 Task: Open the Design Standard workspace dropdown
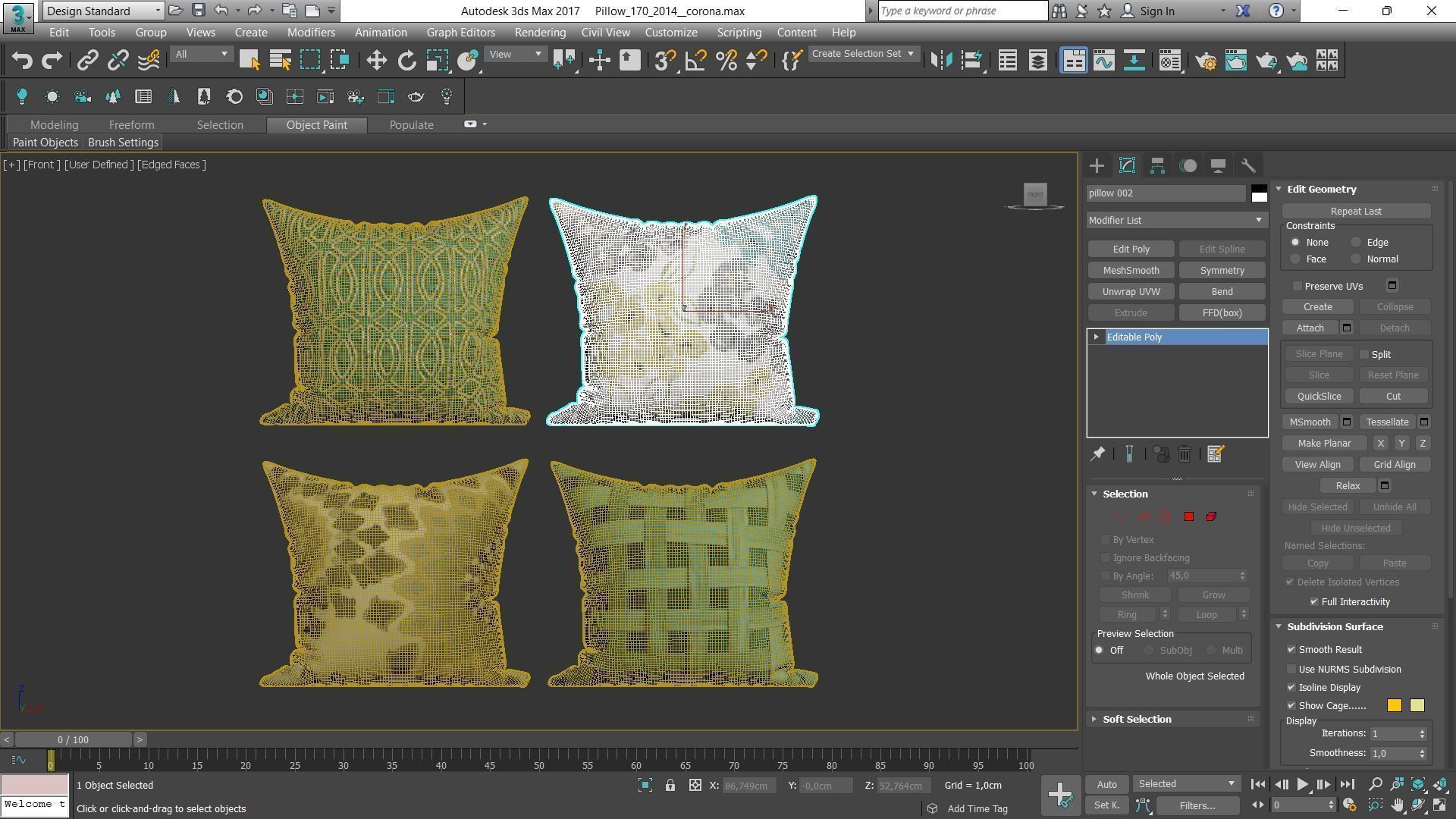click(x=102, y=11)
